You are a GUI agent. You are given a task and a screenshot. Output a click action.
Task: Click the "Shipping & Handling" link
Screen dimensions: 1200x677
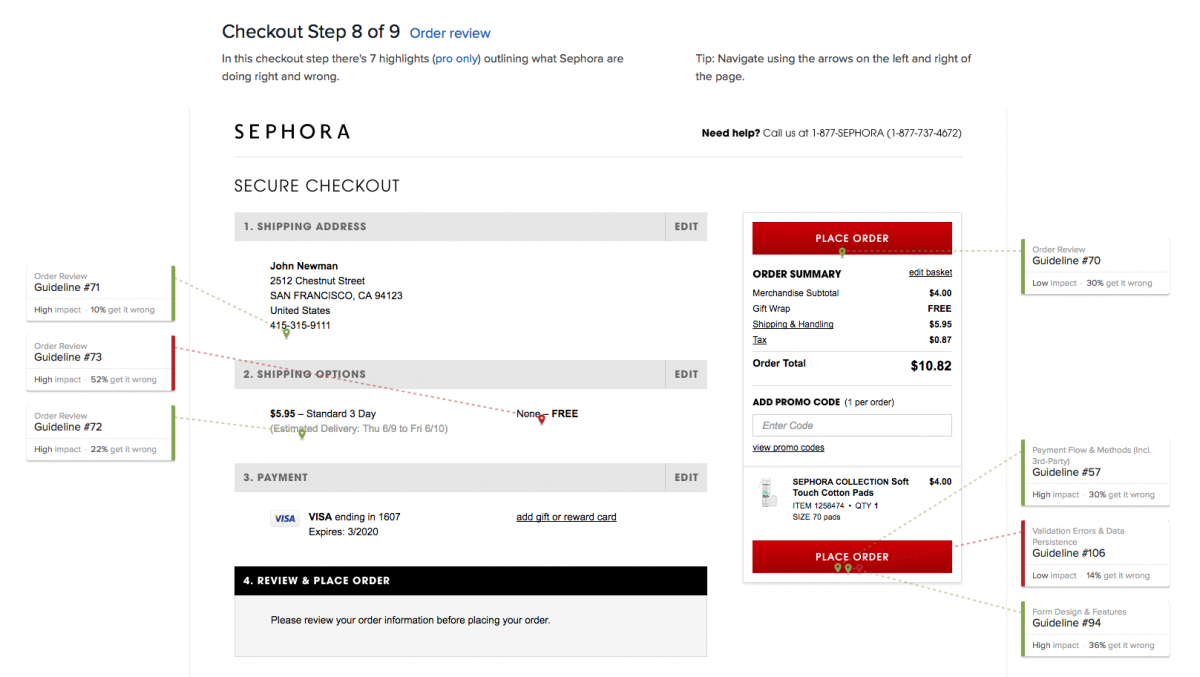tap(793, 324)
